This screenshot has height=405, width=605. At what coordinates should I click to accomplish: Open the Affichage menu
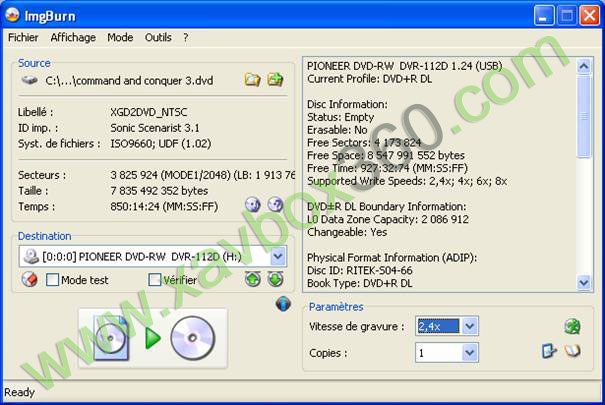point(73,37)
